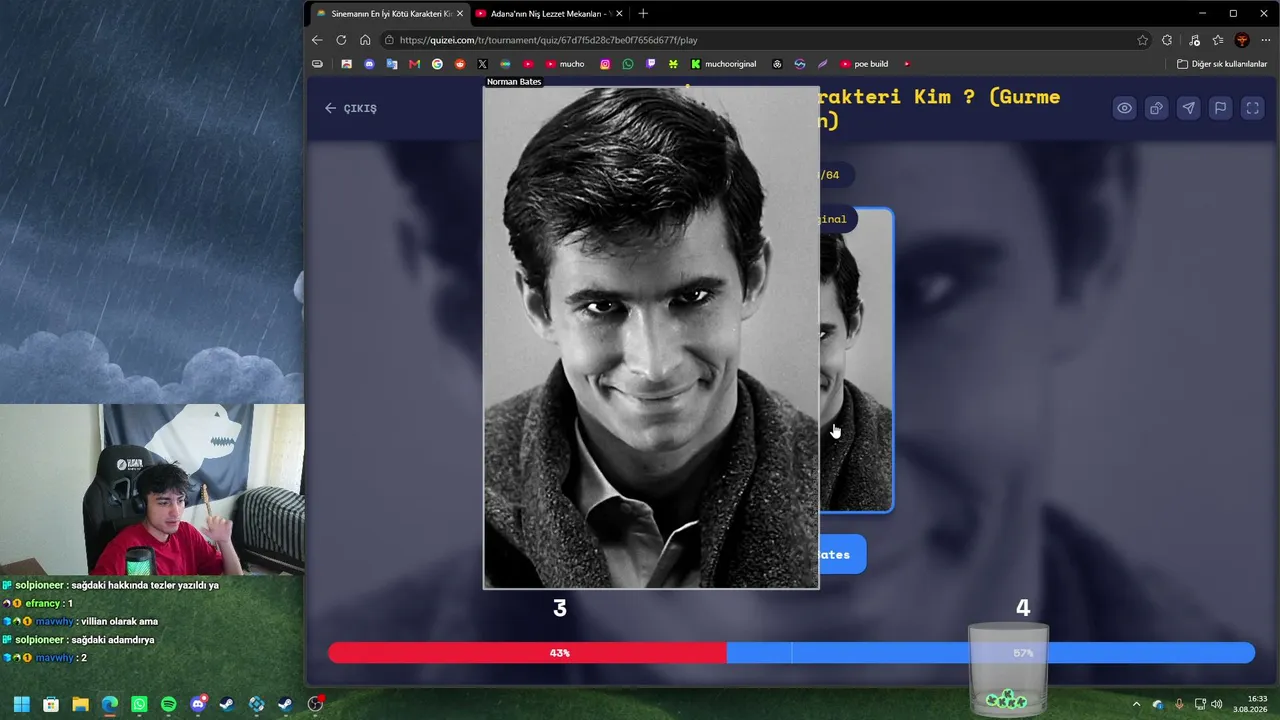Expand the Diğer sık kullanılanlar bookmarks folder
Screen dimensions: 1280x720
[x=1222, y=64]
